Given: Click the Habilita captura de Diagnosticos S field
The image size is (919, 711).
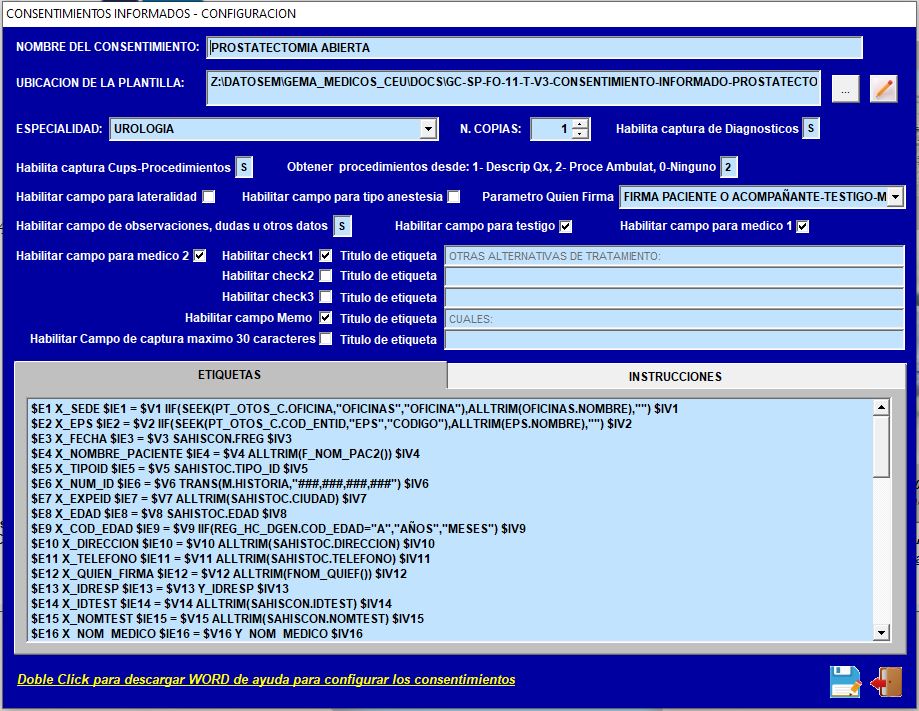Looking at the screenshot, I should pos(811,128).
